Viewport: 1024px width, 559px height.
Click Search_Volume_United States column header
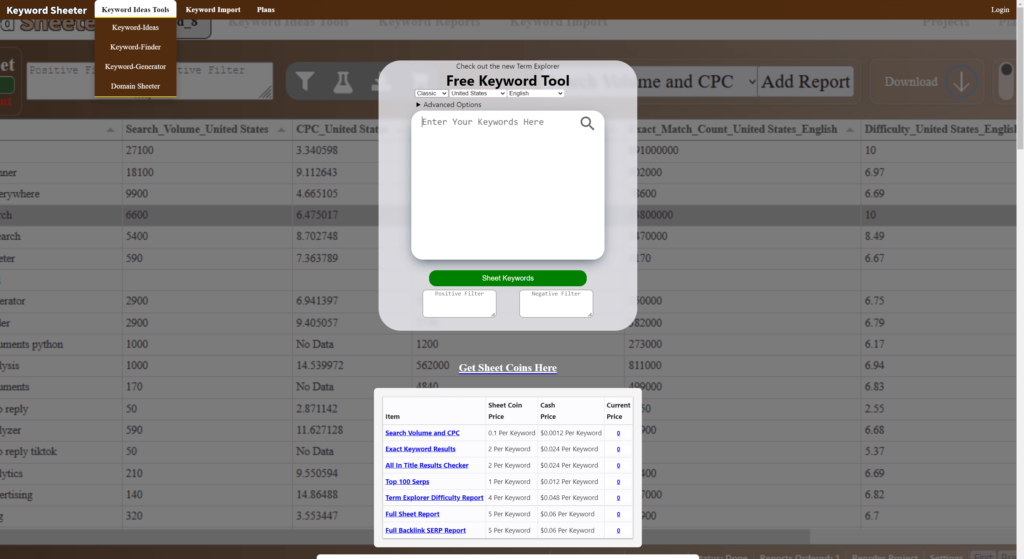197,129
